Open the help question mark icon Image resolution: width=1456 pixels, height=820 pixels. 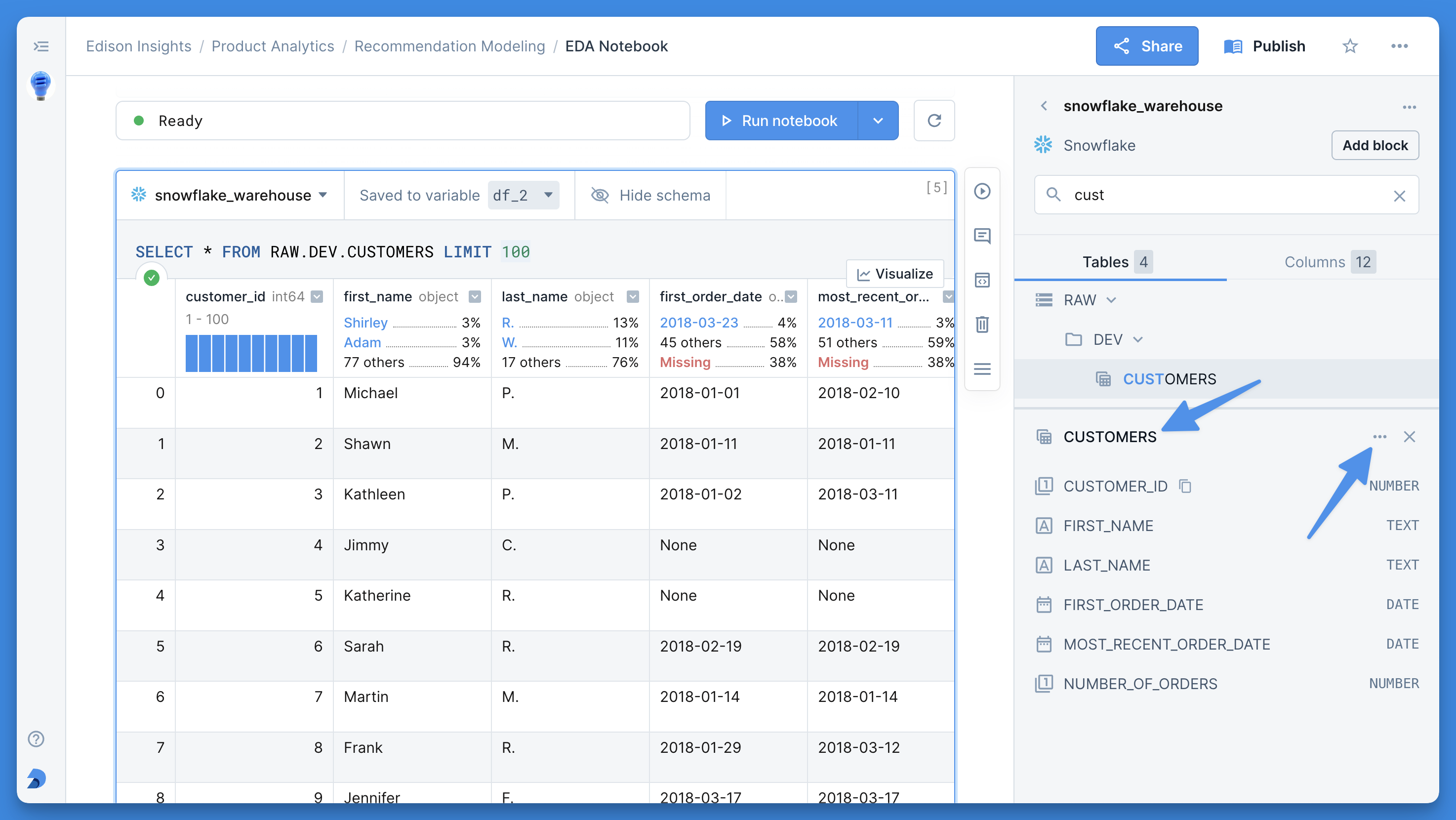(x=36, y=738)
